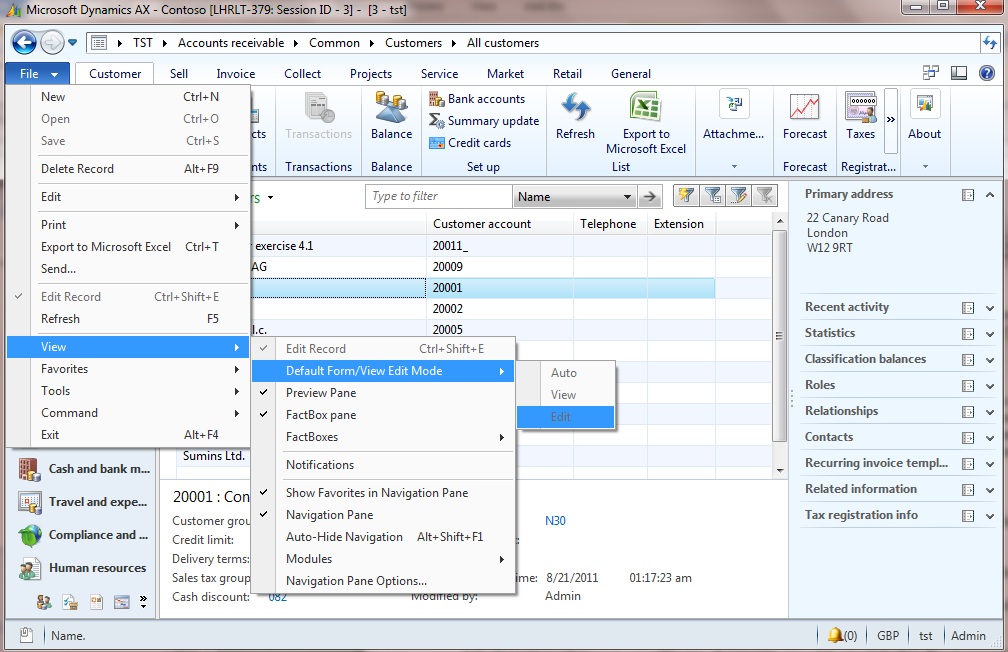1008x652 pixels.
Task: Click the filter by selection icon
Action: coord(687,195)
